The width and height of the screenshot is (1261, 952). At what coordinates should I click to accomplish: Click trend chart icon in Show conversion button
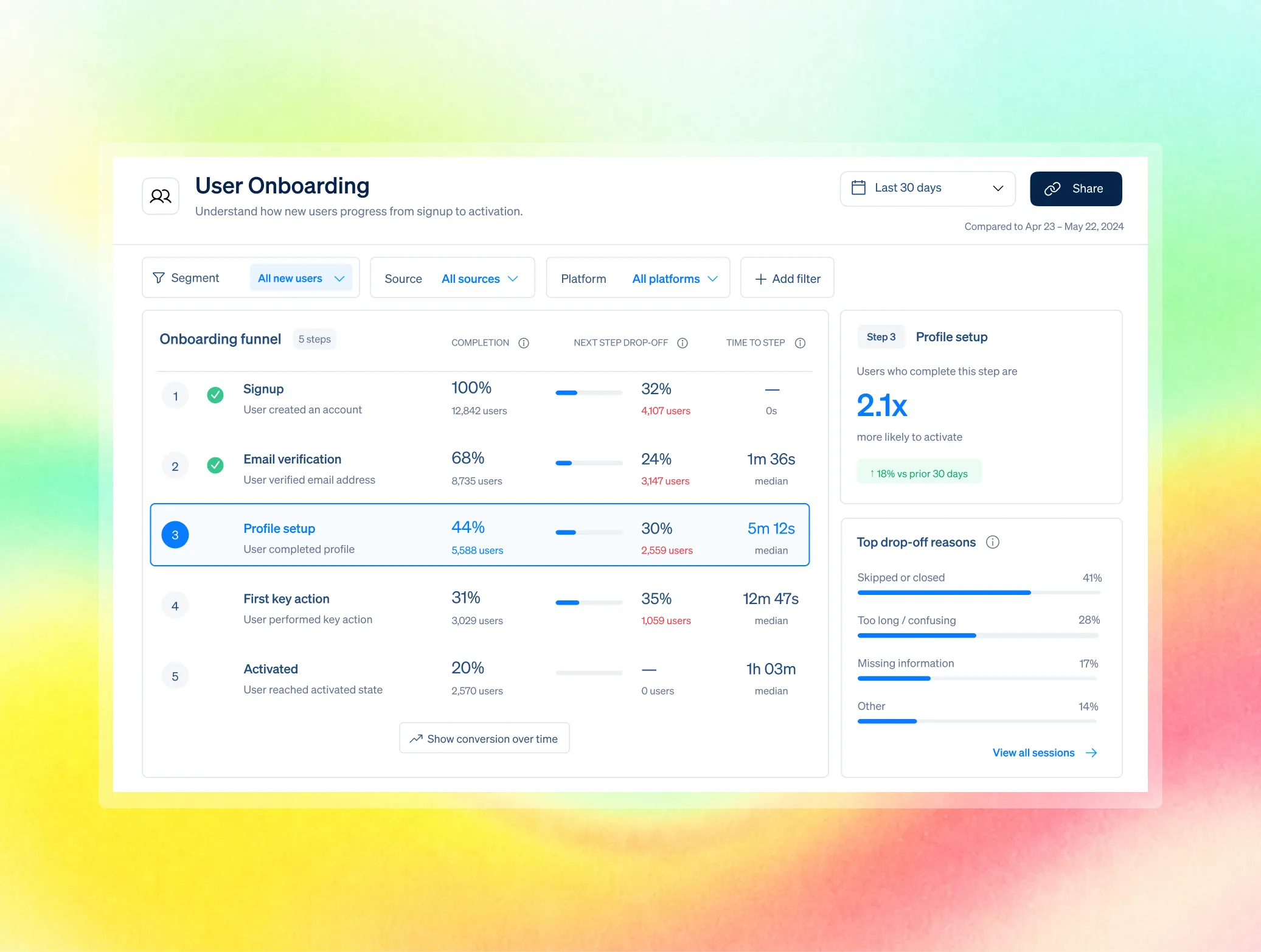[416, 738]
